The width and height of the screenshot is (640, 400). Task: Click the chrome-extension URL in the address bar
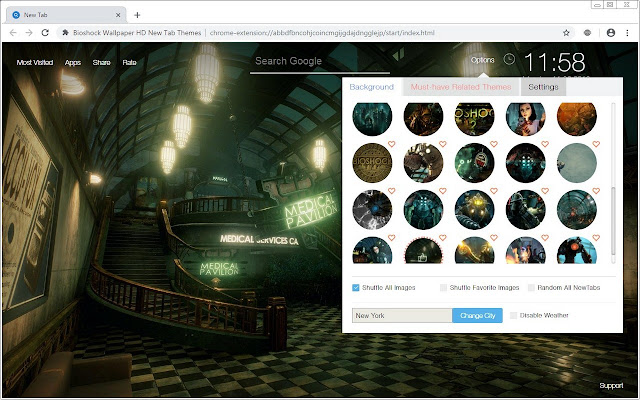[322, 33]
